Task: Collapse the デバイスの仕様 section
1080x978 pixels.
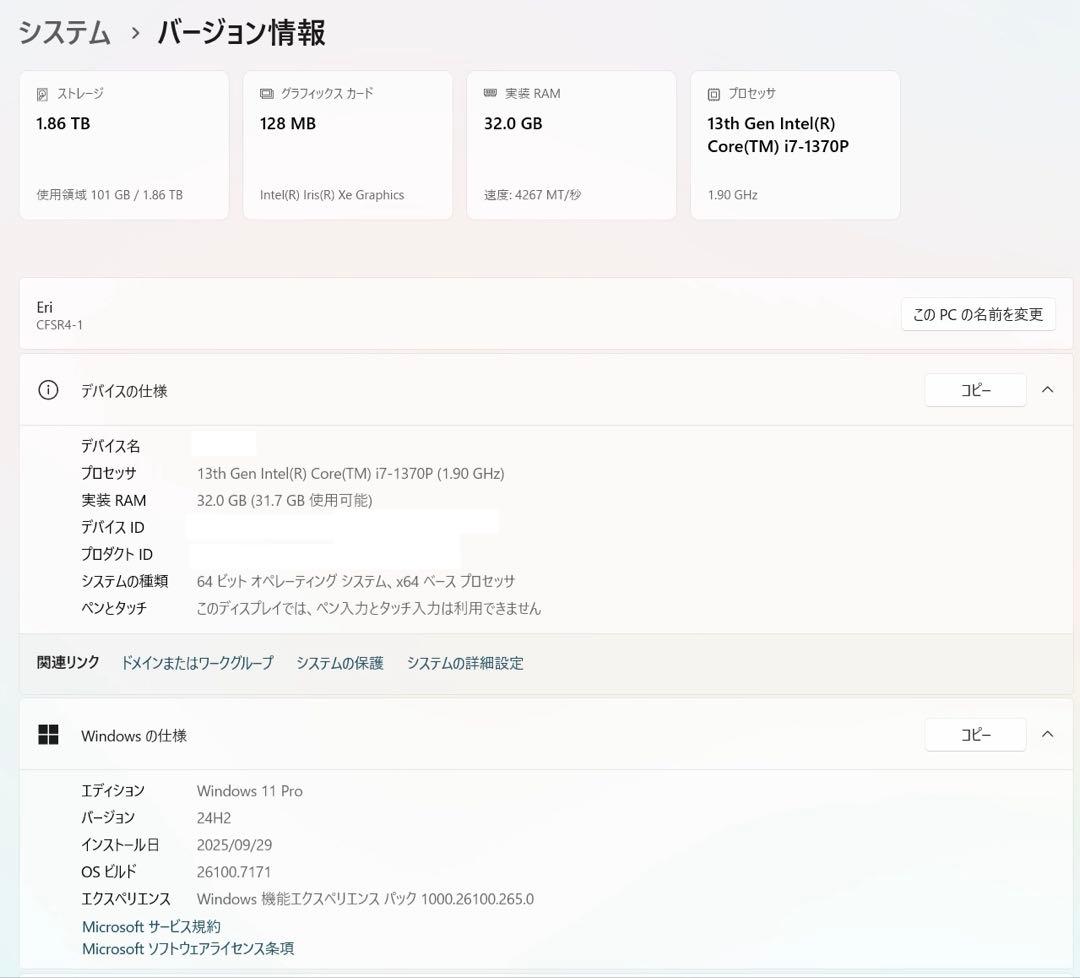Action: click(1048, 390)
